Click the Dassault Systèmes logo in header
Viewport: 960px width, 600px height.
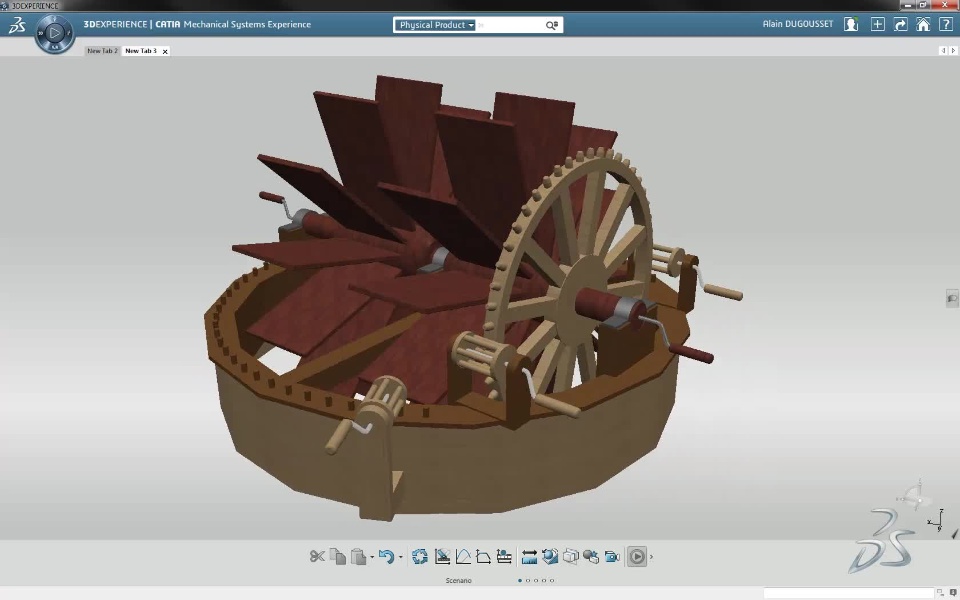coord(17,25)
